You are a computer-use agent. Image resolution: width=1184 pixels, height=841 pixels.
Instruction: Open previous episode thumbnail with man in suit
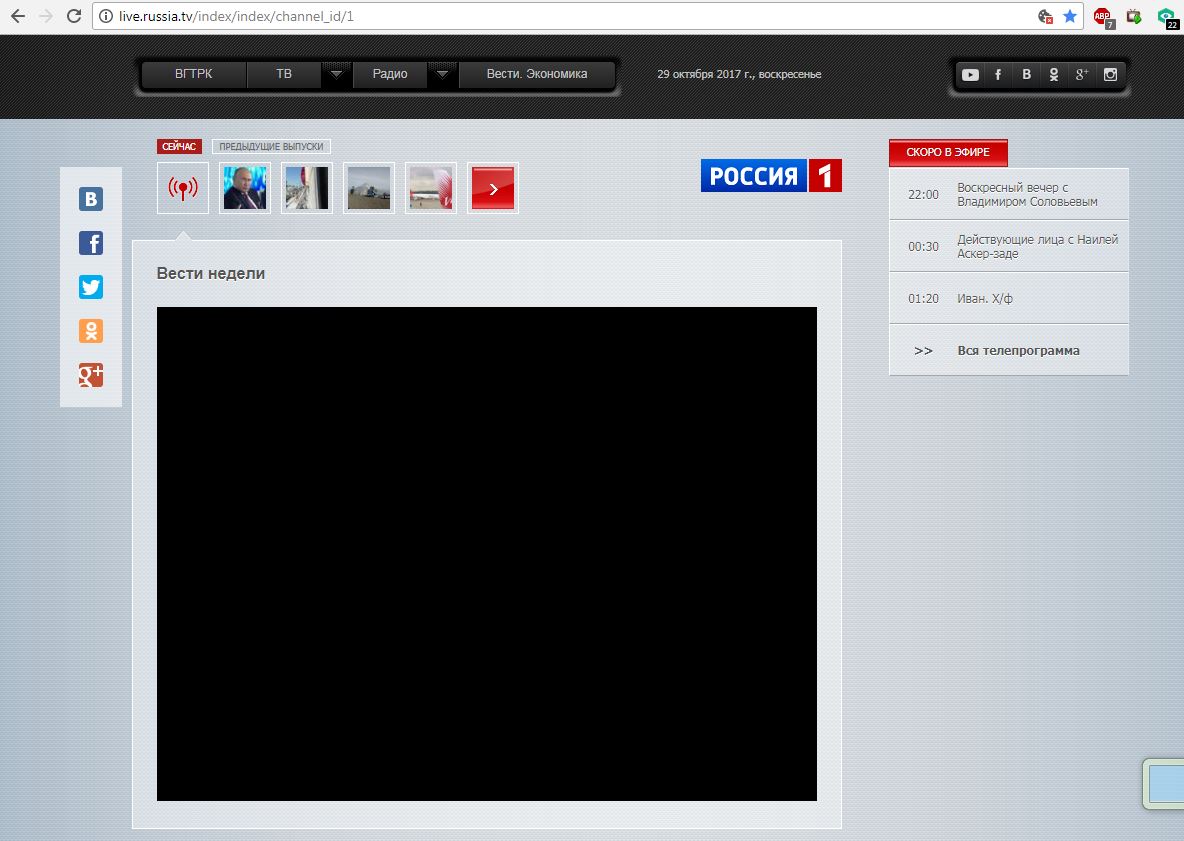coord(245,188)
